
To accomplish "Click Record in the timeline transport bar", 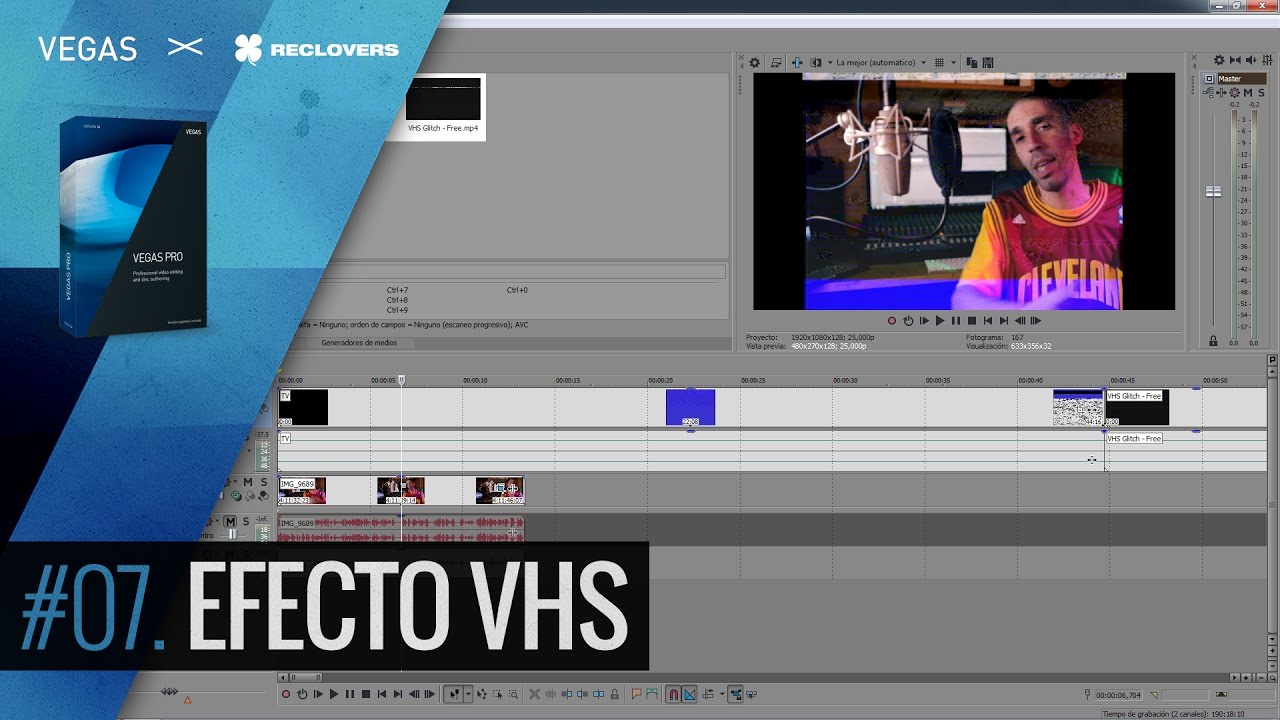I will coord(286,694).
